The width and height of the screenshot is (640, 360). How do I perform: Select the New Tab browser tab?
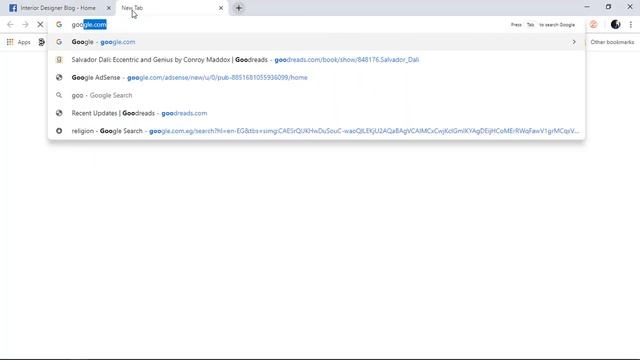coord(171,8)
